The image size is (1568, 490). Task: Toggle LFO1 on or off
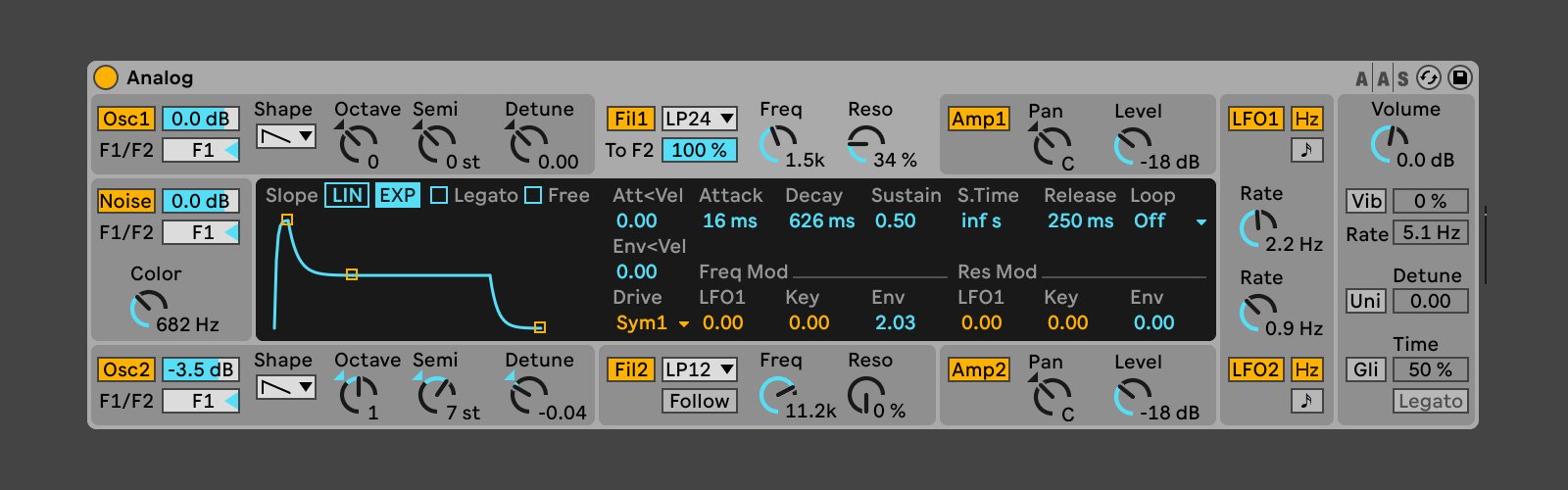[1255, 119]
